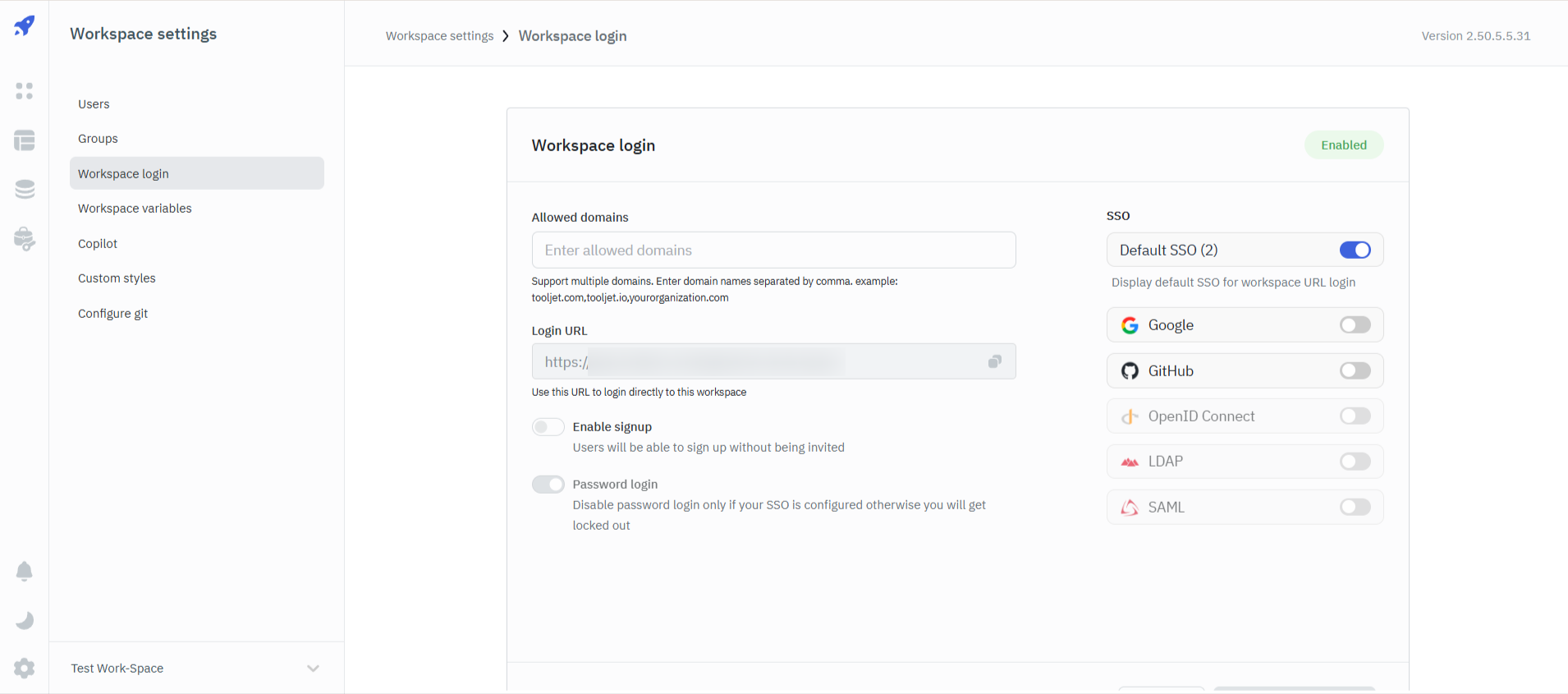Open notifications bell icon
Image resolution: width=1568 pixels, height=694 pixels.
(x=25, y=571)
